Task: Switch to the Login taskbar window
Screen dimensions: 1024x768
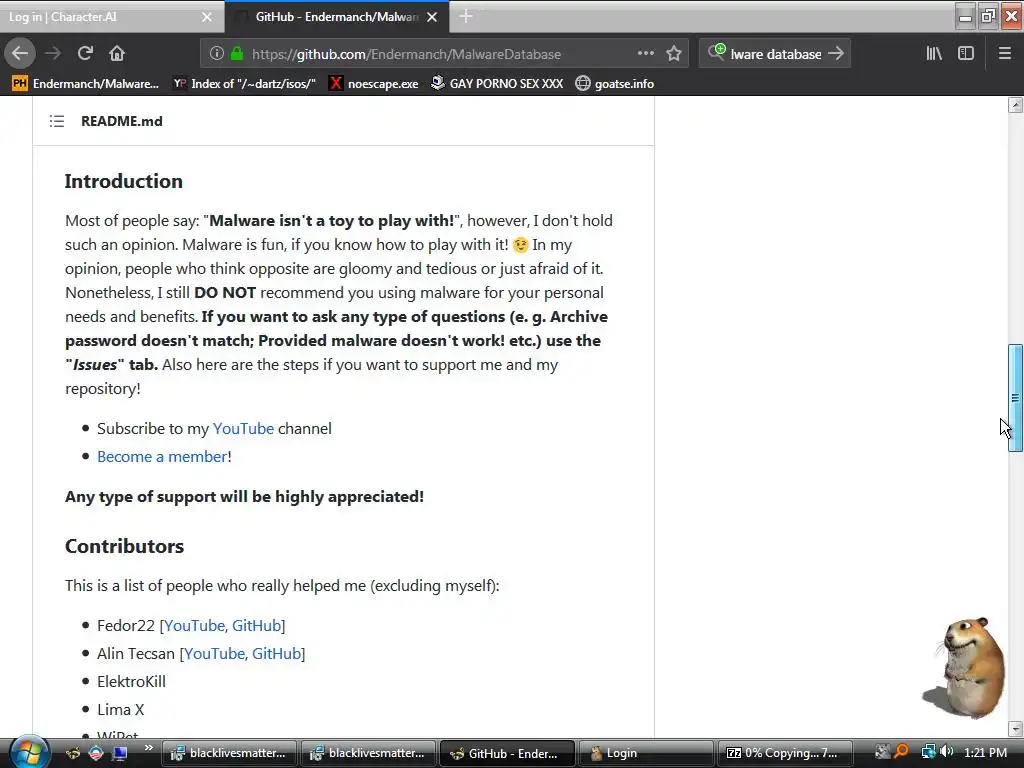Action: coord(645,753)
